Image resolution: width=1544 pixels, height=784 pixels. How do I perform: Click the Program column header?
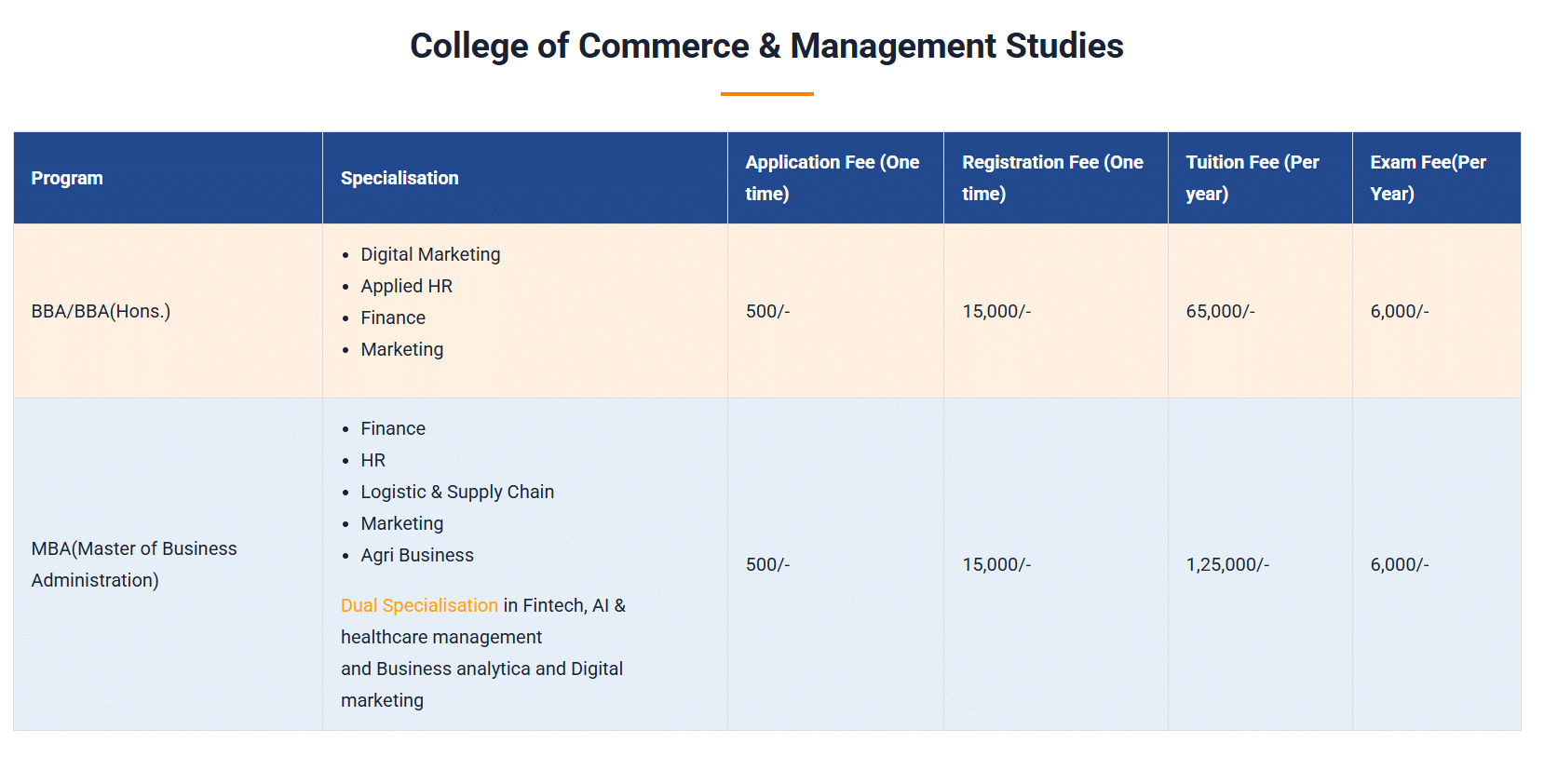click(67, 178)
